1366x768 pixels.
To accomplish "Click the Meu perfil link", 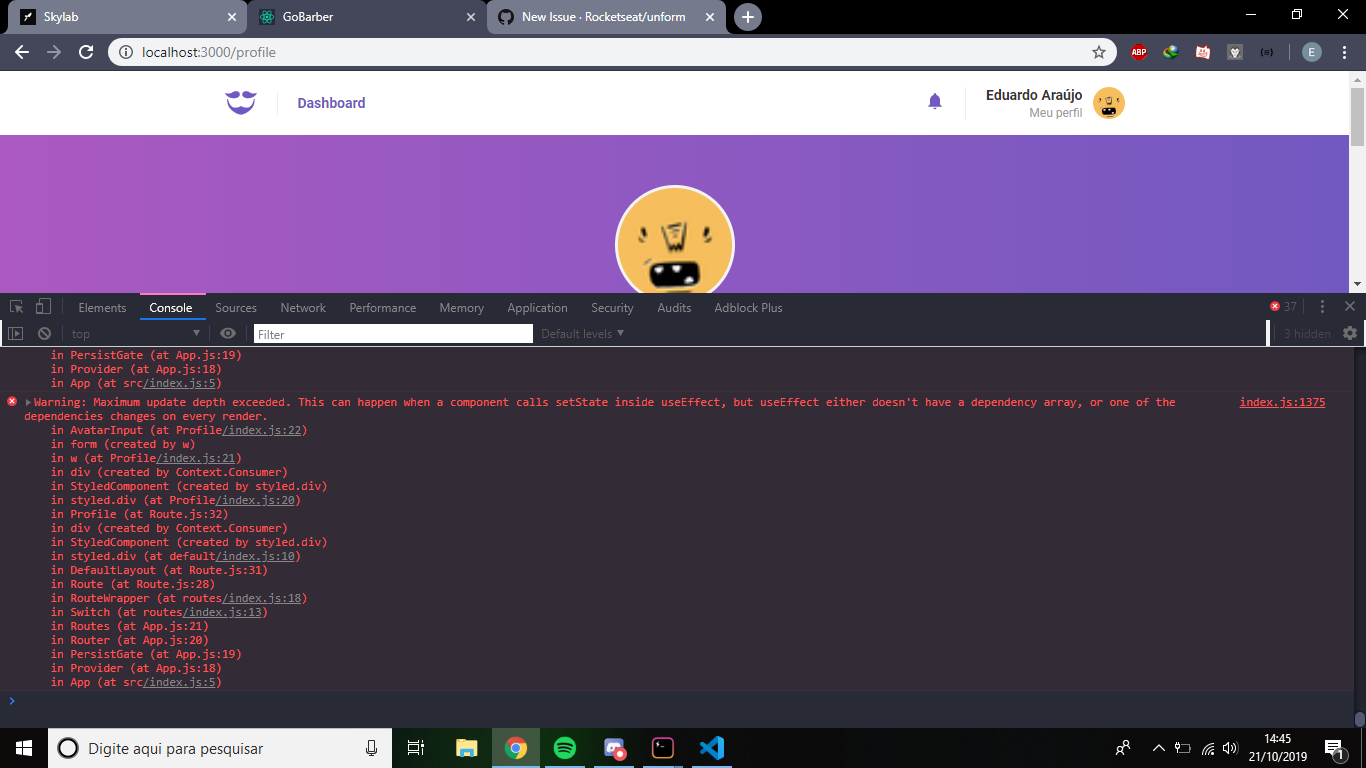I will pos(1056,113).
